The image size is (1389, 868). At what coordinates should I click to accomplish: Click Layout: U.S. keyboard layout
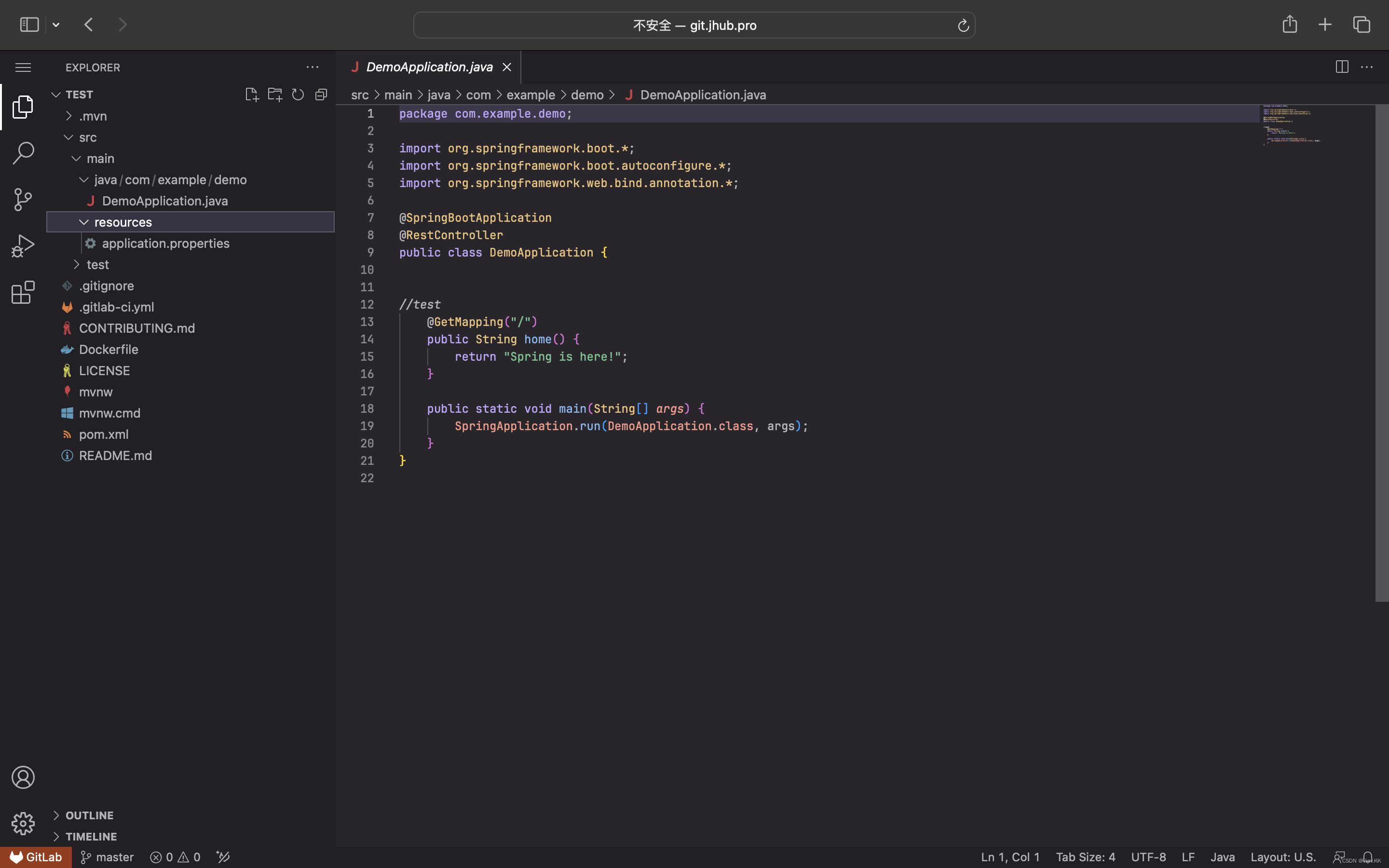[1283, 857]
